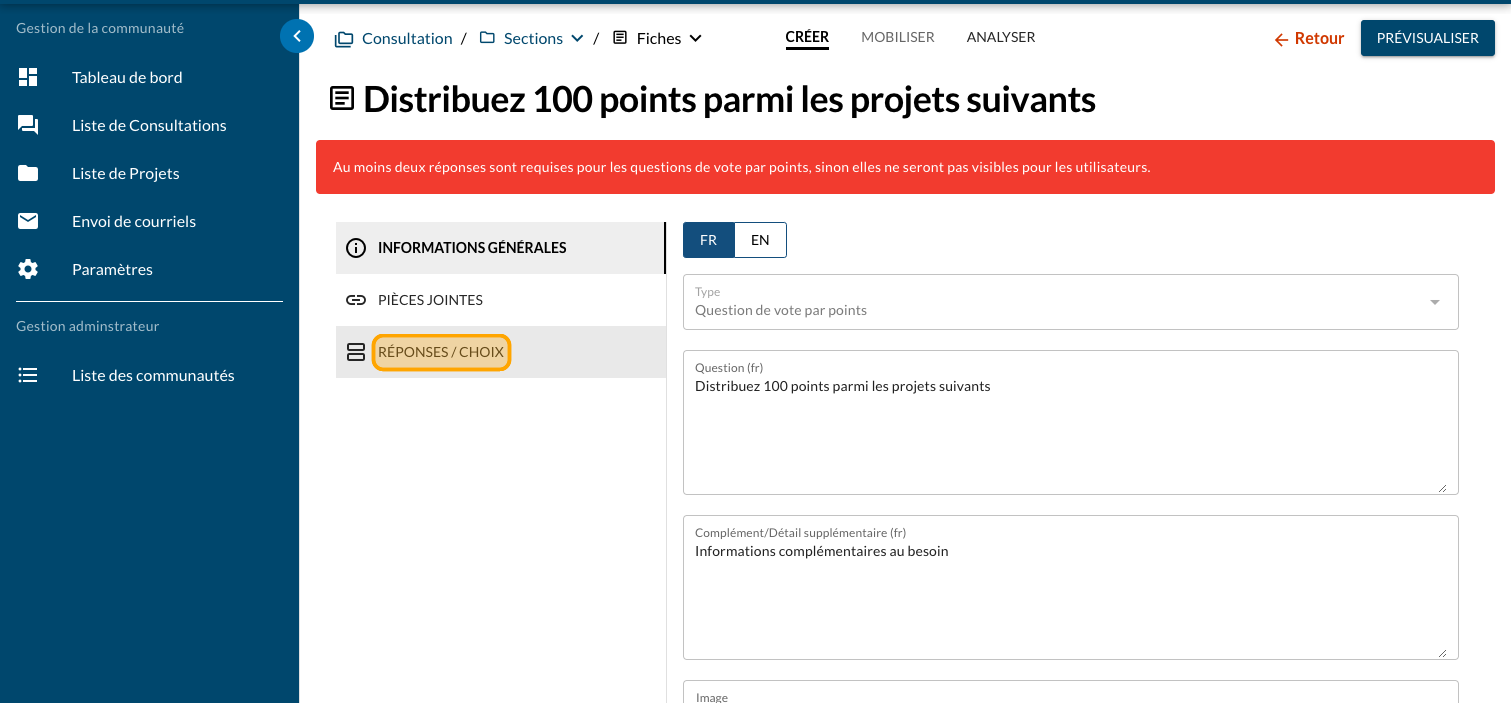Click the Liste de Projets folder icon
This screenshot has width=1511, height=703.
[x=28, y=173]
